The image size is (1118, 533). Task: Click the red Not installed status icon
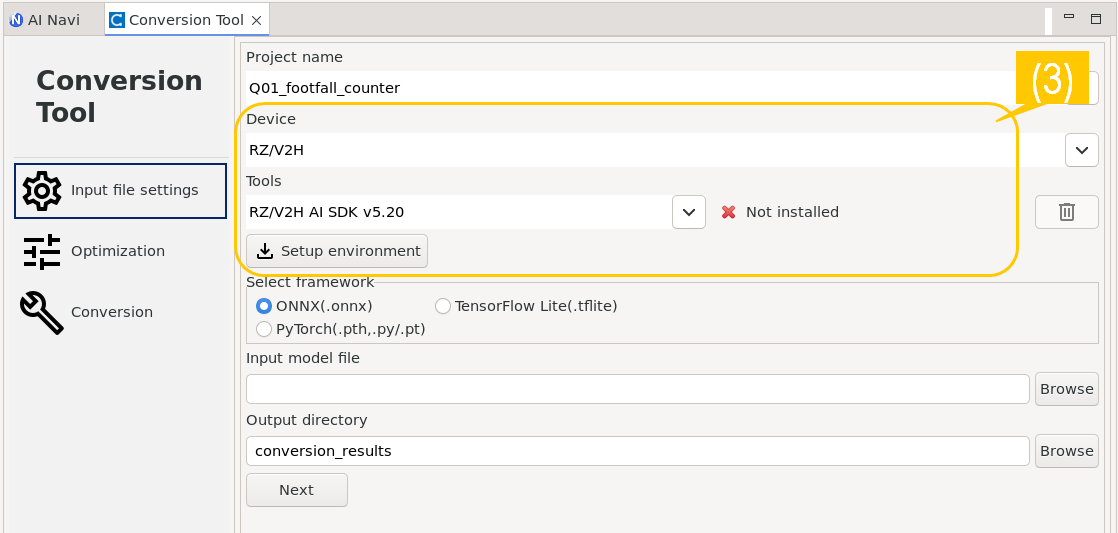tap(729, 212)
